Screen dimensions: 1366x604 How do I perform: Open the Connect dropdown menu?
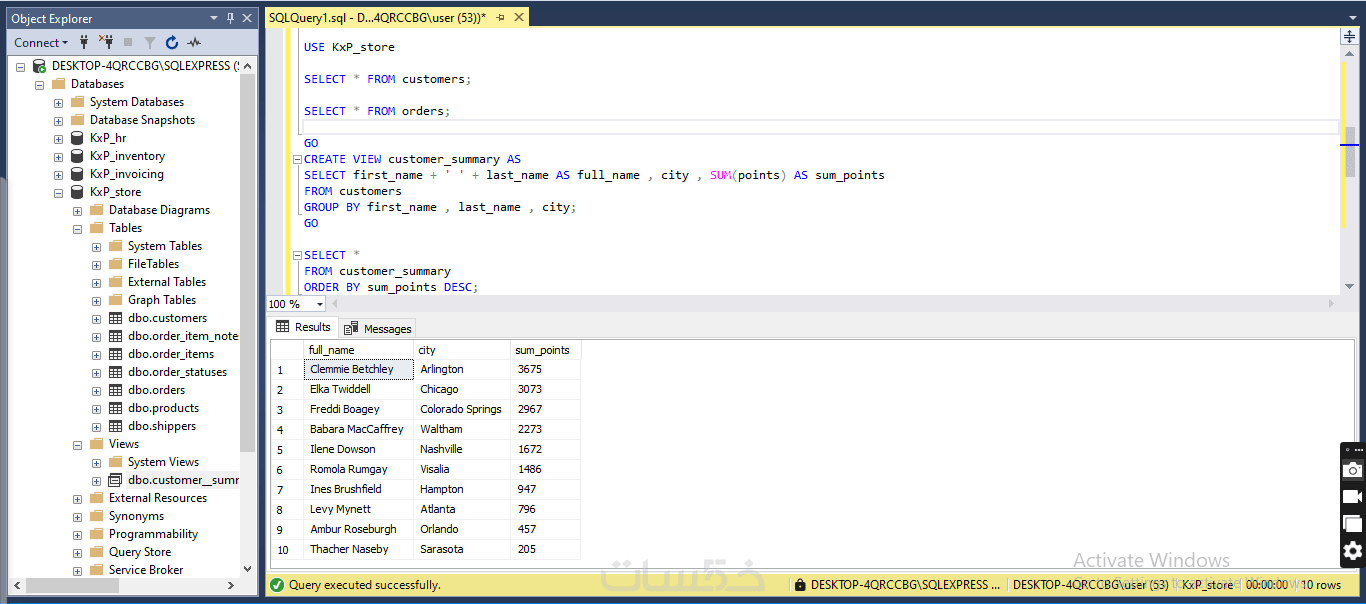[41, 42]
